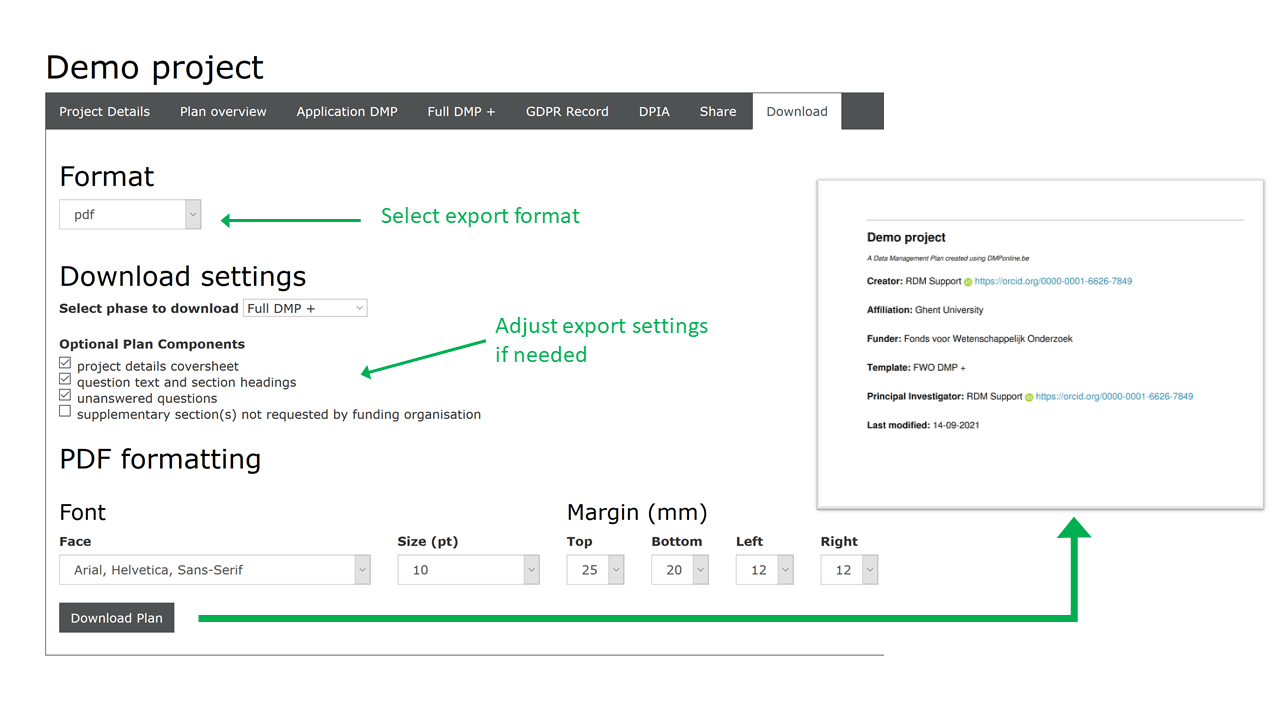Toggle question text and section headings checkbox
Image resolution: width=1280 pixels, height=720 pixels.
point(65,379)
